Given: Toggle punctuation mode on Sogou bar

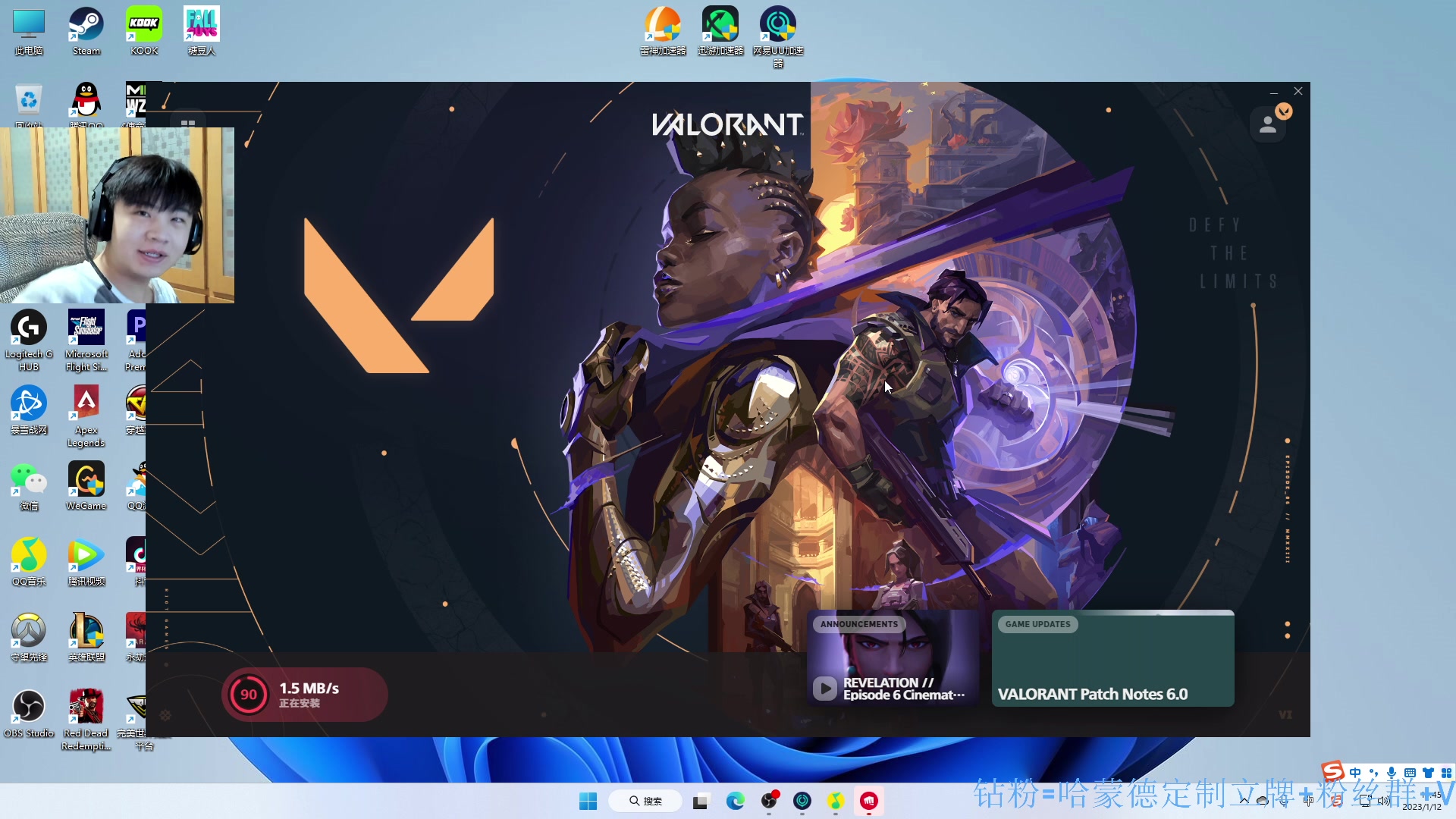Looking at the screenshot, I should click(x=1373, y=773).
